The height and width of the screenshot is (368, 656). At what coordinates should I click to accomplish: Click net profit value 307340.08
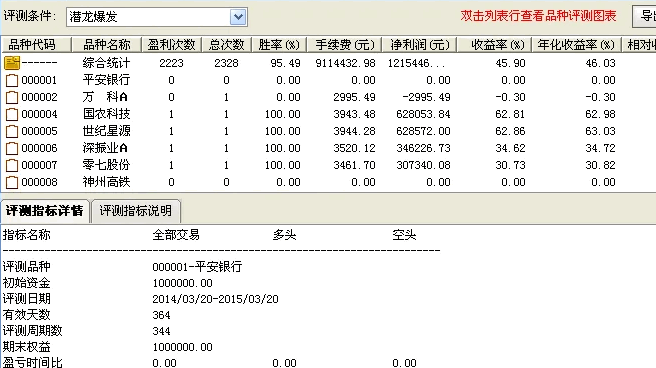(423, 165)
